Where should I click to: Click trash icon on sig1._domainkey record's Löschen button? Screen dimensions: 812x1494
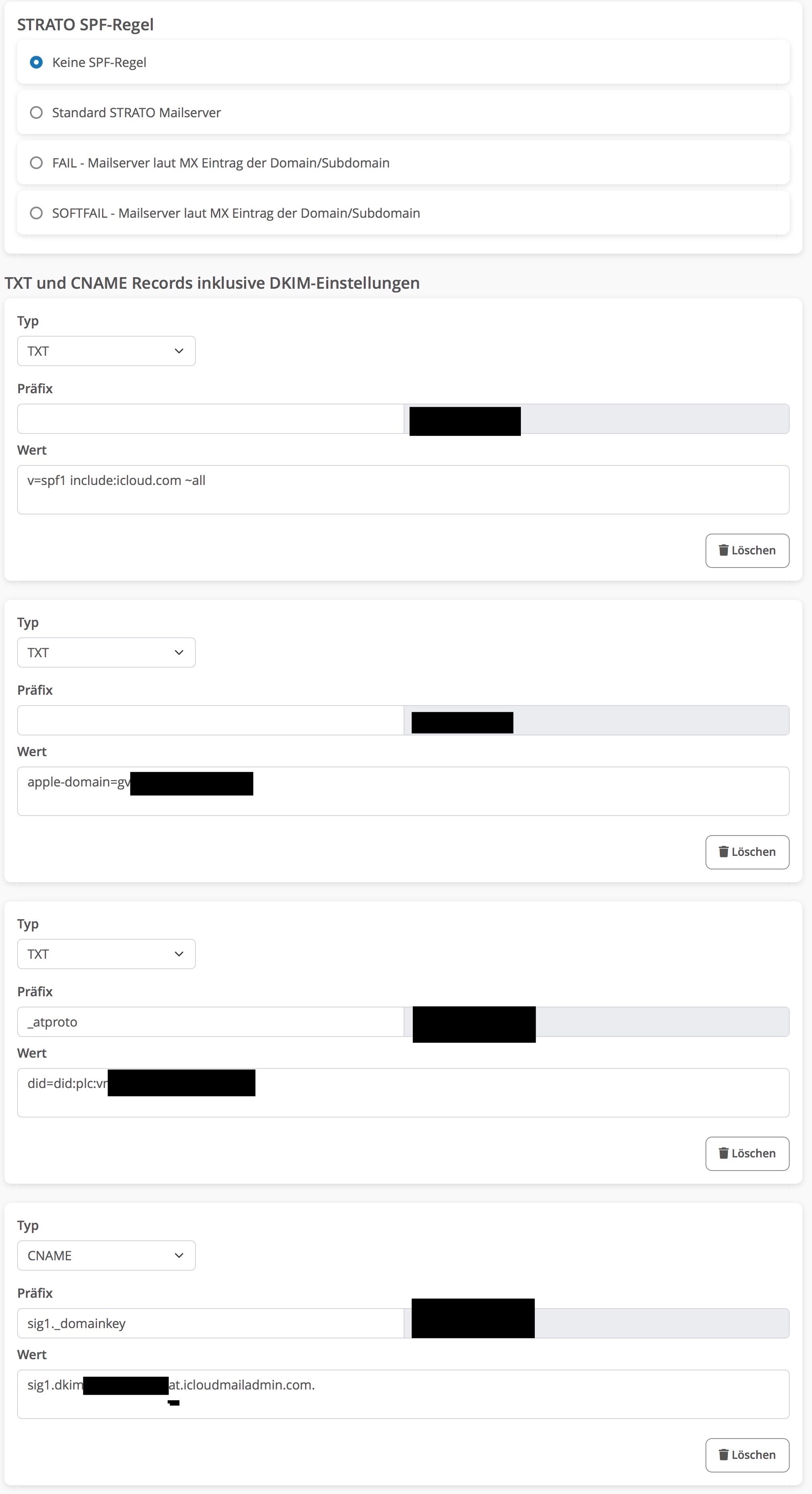click(x=723, y=1455)
